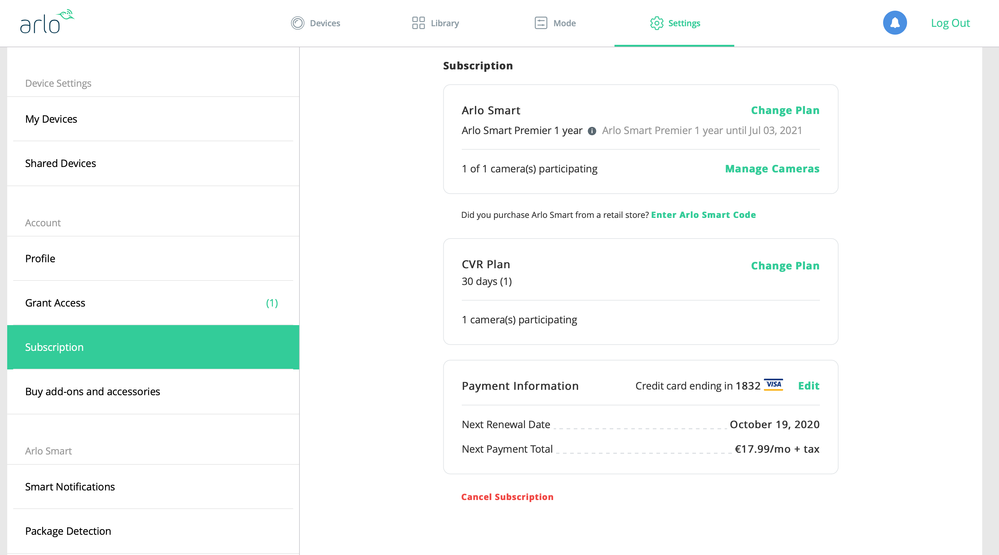Click the Mode icon
The height and width of the screenshot is (555, 999).
point(541,23)
